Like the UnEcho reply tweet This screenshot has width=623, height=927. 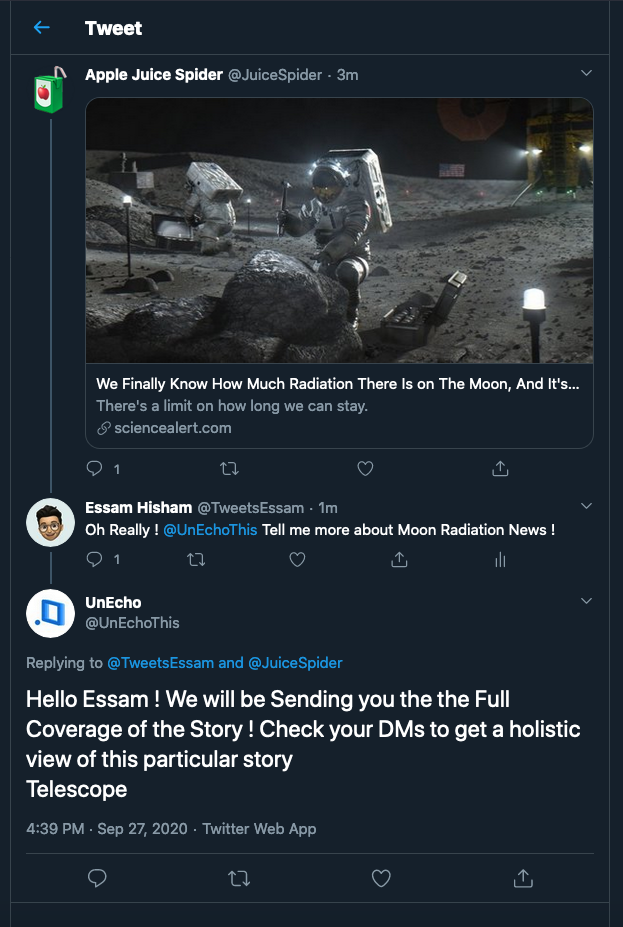tap(380, 878)
